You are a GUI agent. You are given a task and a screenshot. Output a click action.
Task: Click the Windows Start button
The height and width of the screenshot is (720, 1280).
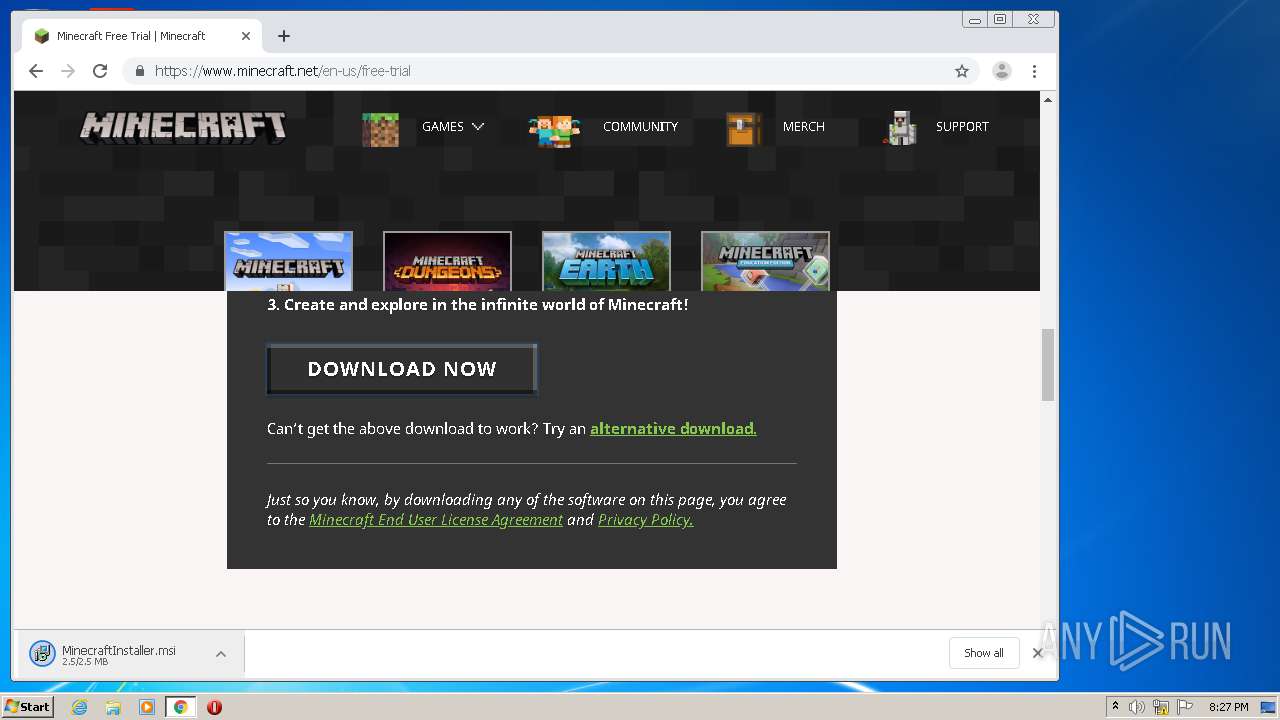click(27, 707)
